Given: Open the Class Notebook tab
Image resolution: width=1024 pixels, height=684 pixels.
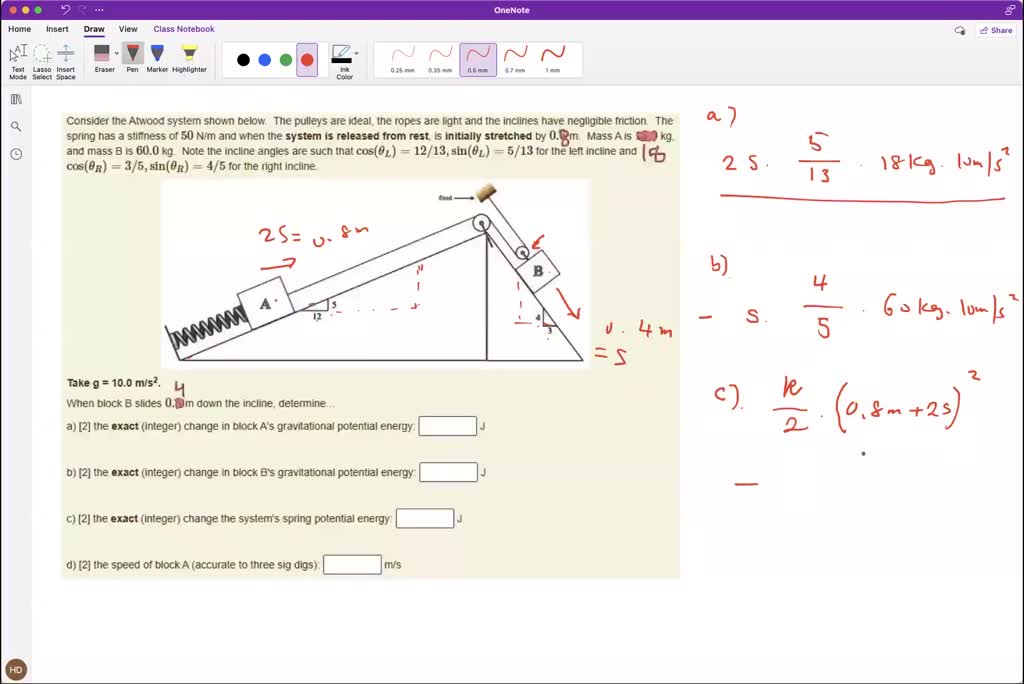Looking at the screenshot, I should click(184, 29).
